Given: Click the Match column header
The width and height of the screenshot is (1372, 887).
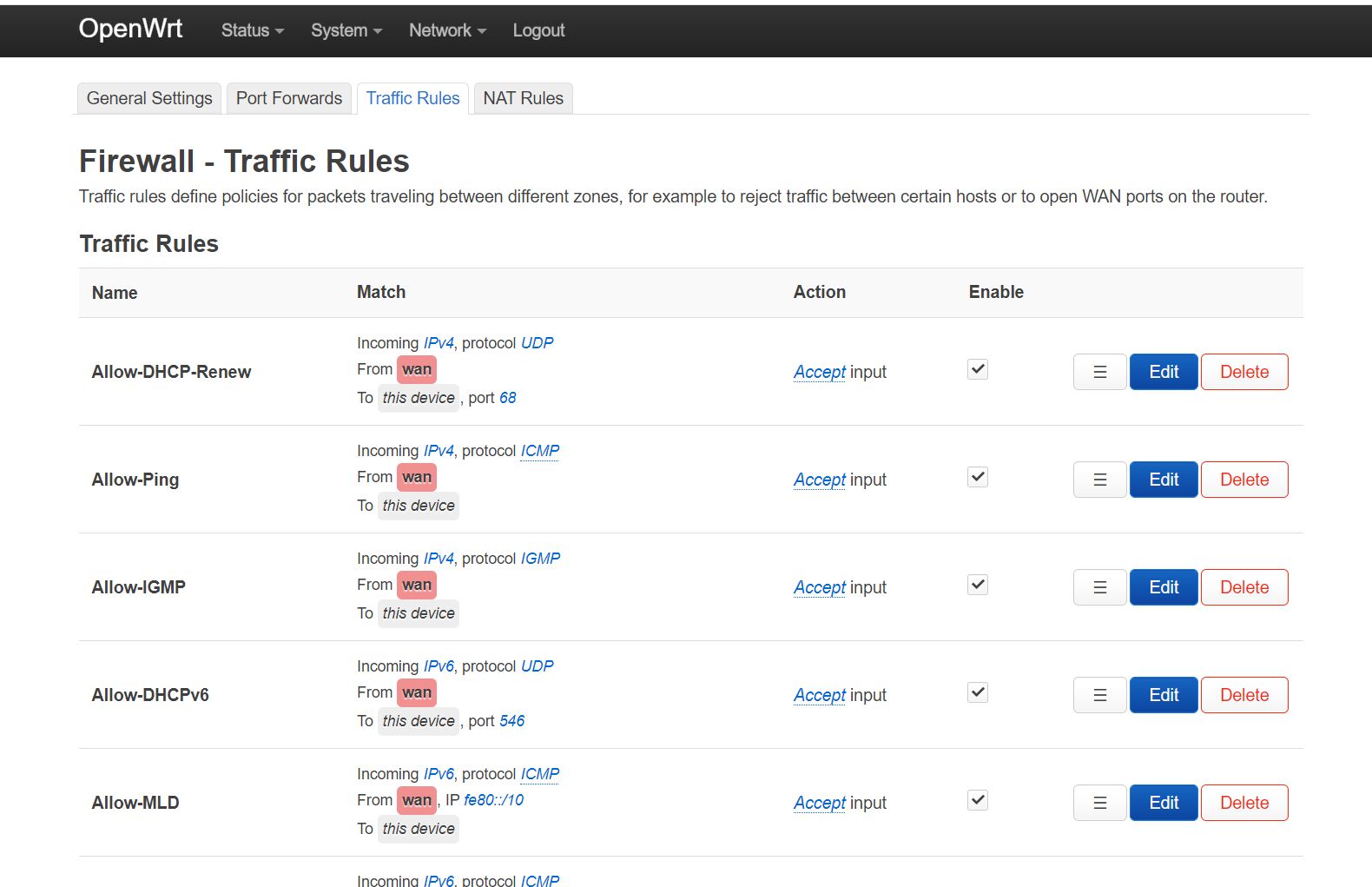Looking at the screenshot, I should point(381,292).
